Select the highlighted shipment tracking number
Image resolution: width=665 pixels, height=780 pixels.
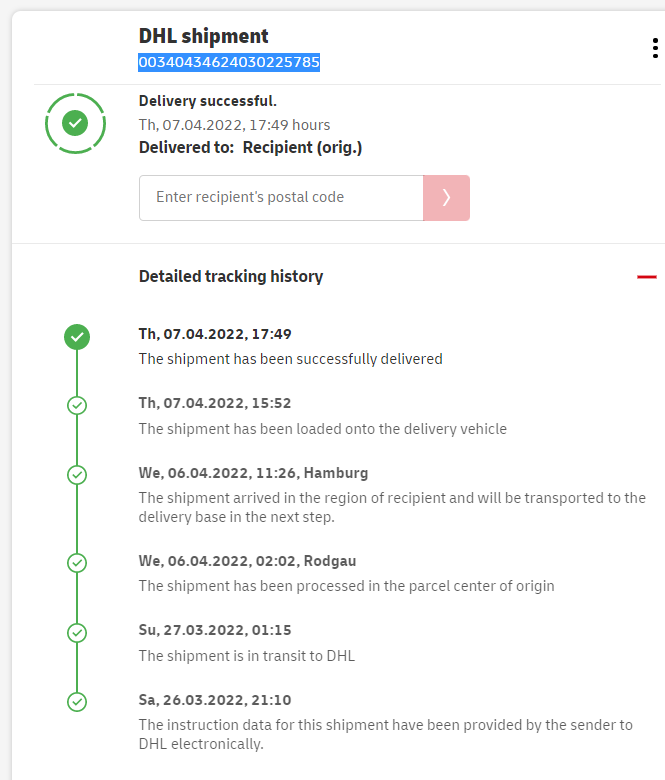point(229,62)
